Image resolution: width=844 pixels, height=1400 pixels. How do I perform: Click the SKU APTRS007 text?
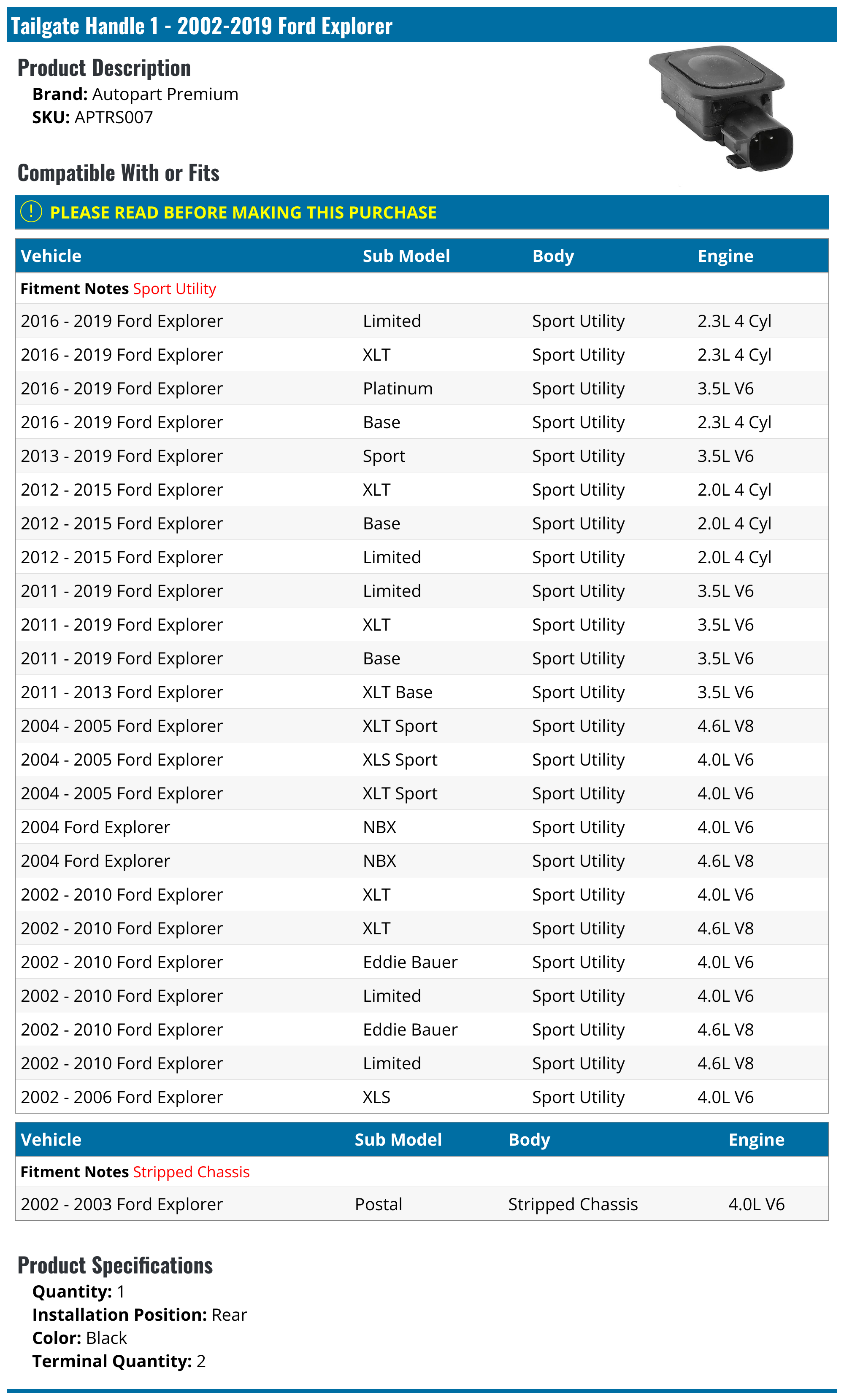93,118
